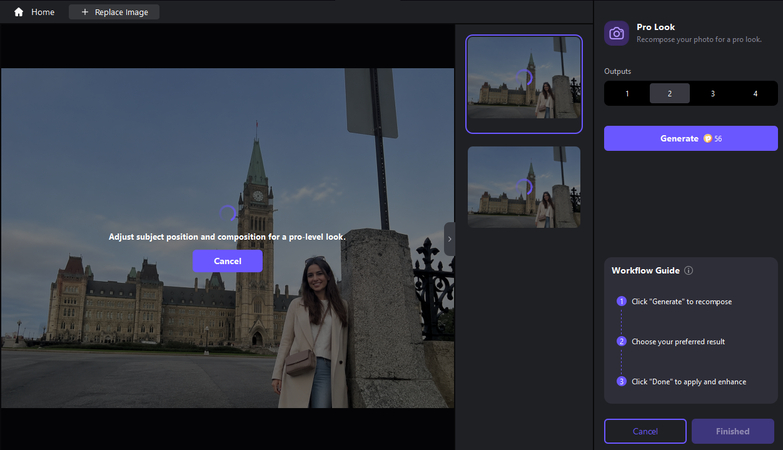Select the second generated result thumbnail
This screenshot has width=783, height=450.
(524, 187)
